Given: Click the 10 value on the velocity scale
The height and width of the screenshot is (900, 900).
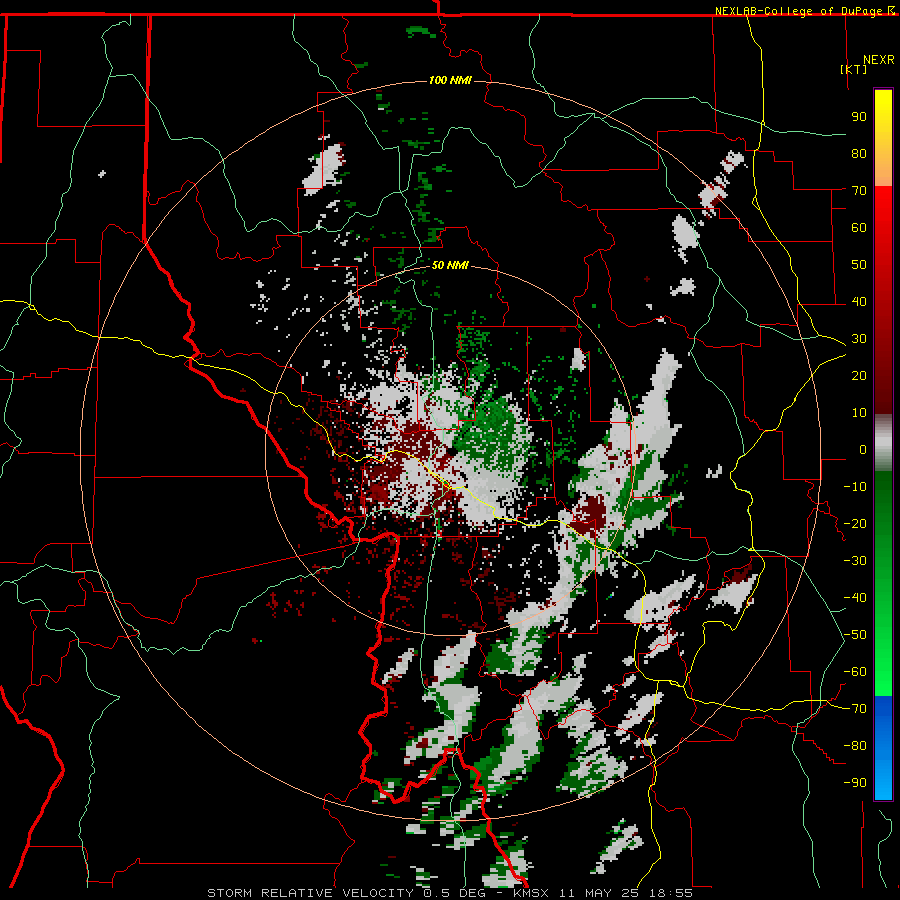Looking at the screenshot, I should (859, 413).
